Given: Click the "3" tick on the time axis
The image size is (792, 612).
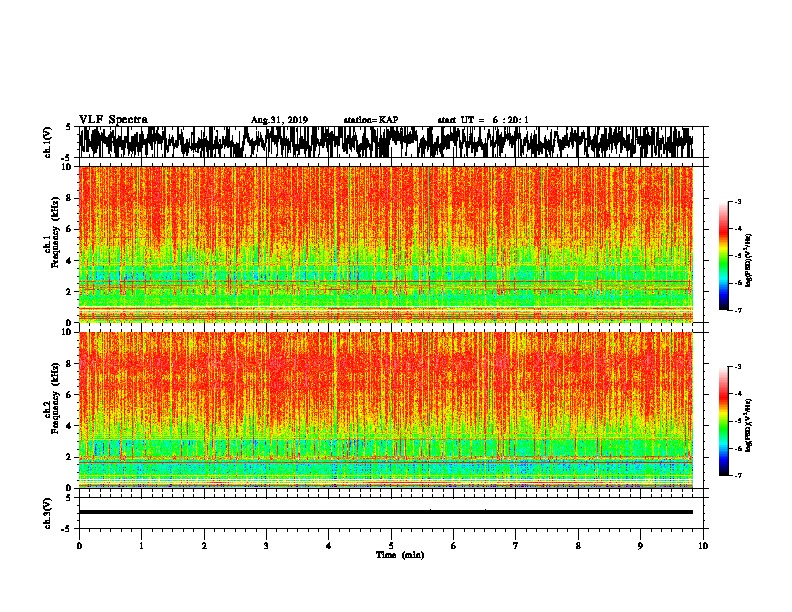Looking at the screenshot, I should [266, 546].
